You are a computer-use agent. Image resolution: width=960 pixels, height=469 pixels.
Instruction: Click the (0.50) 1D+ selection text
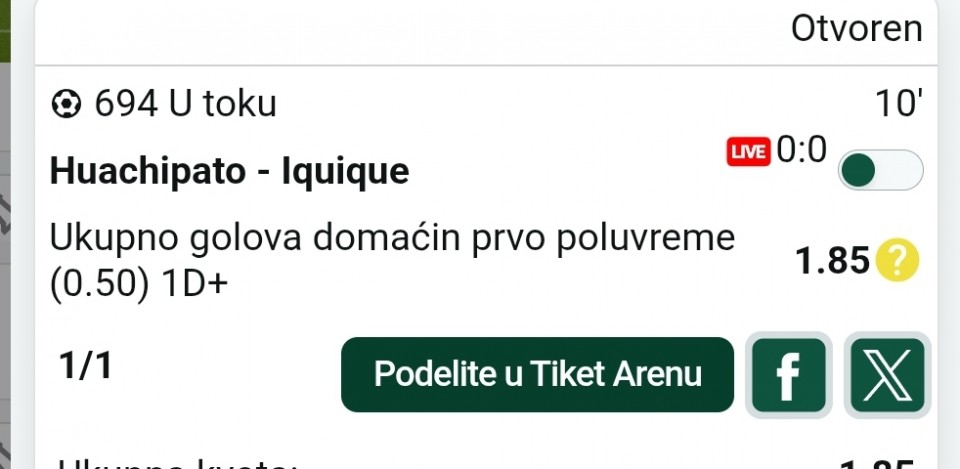point(138,285)
